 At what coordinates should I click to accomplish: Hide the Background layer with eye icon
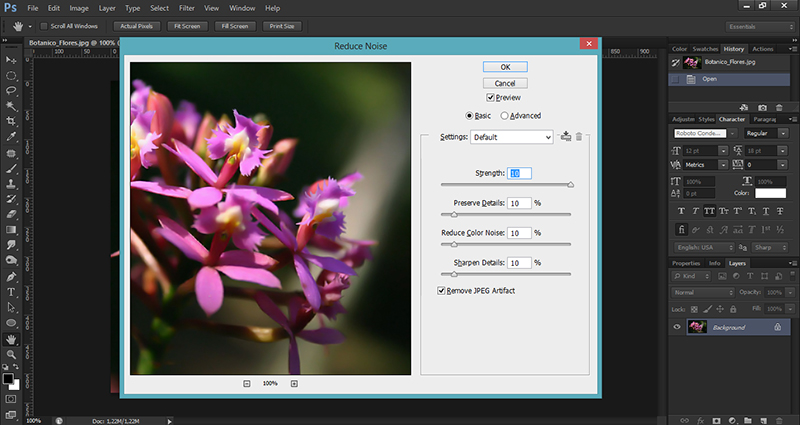(x=676, y=327)
